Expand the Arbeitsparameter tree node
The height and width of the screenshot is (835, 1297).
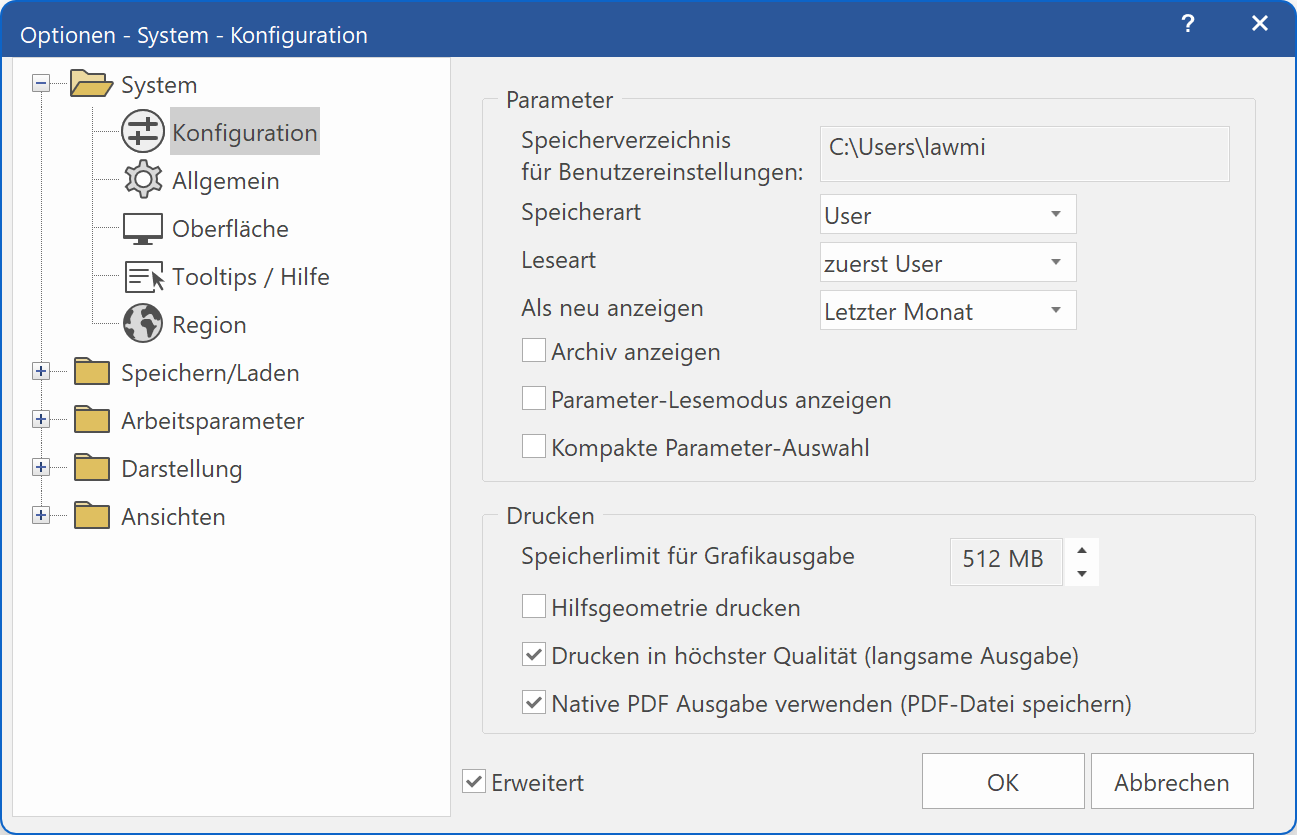[40, 419]
